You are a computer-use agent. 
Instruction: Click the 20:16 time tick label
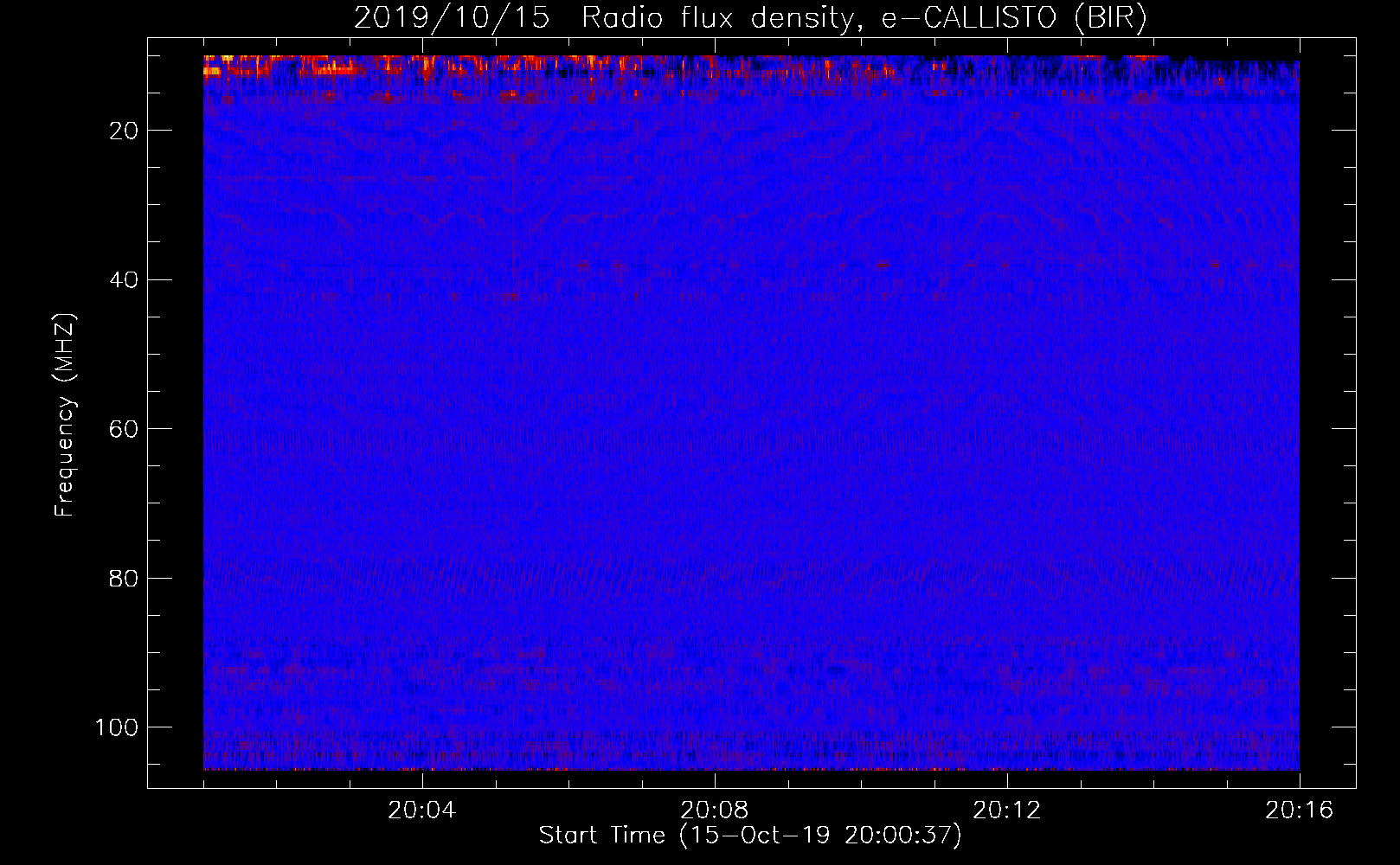[1300, 811]
